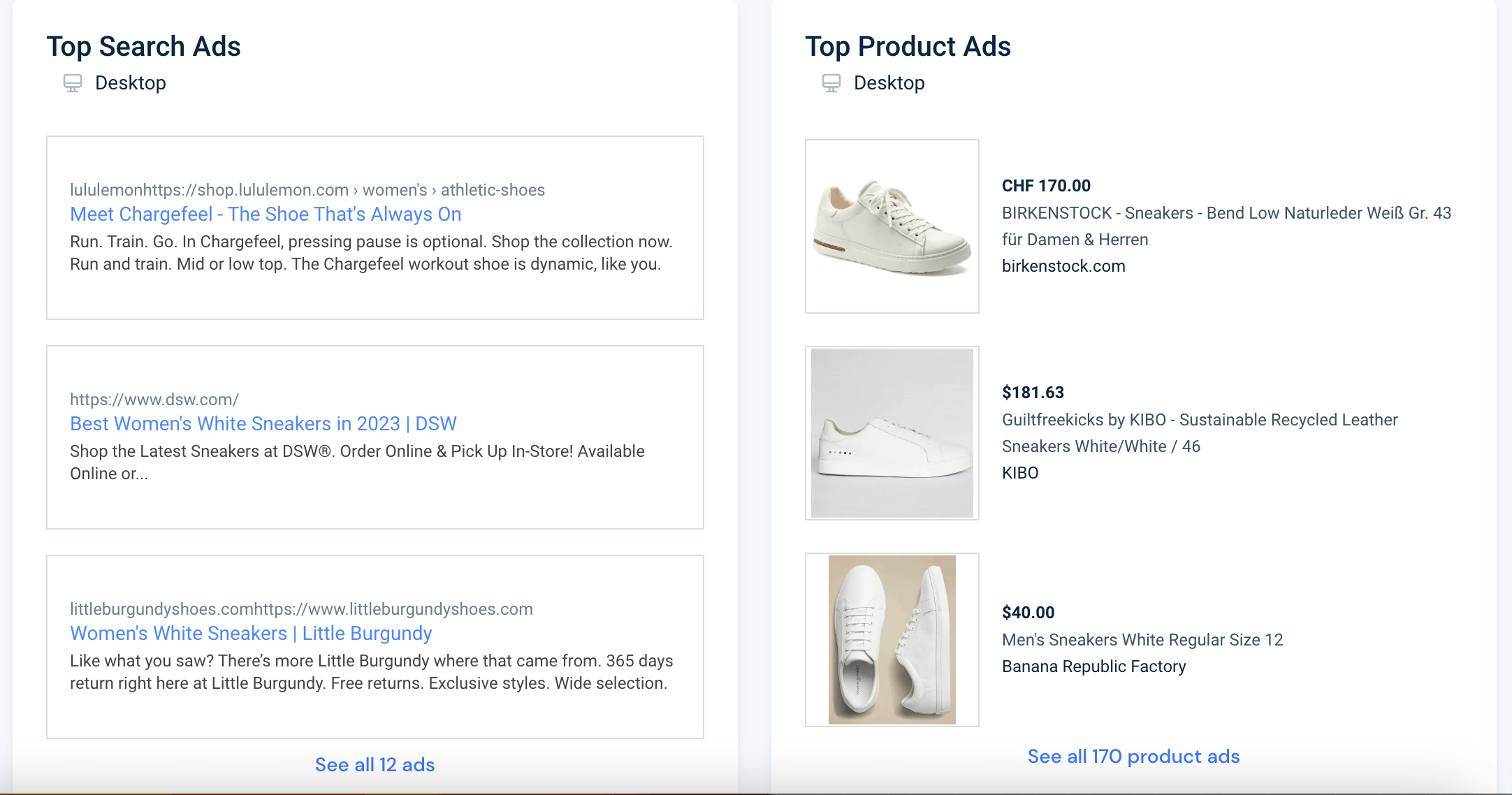Click the Top Product Ads heading
The image size is (1512, 795).
point(908,46)
